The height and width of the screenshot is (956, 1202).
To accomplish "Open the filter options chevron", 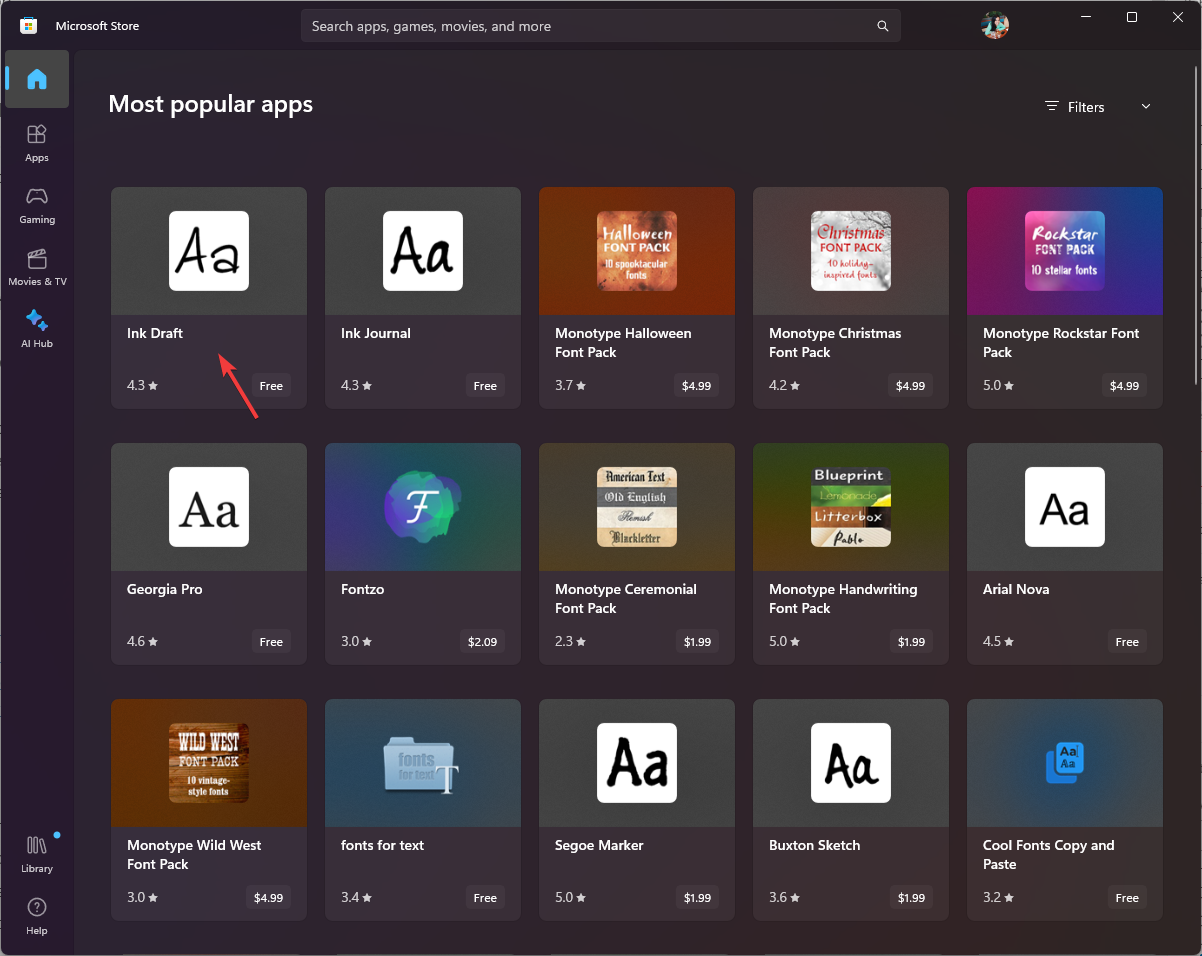I will [1145, 106].
